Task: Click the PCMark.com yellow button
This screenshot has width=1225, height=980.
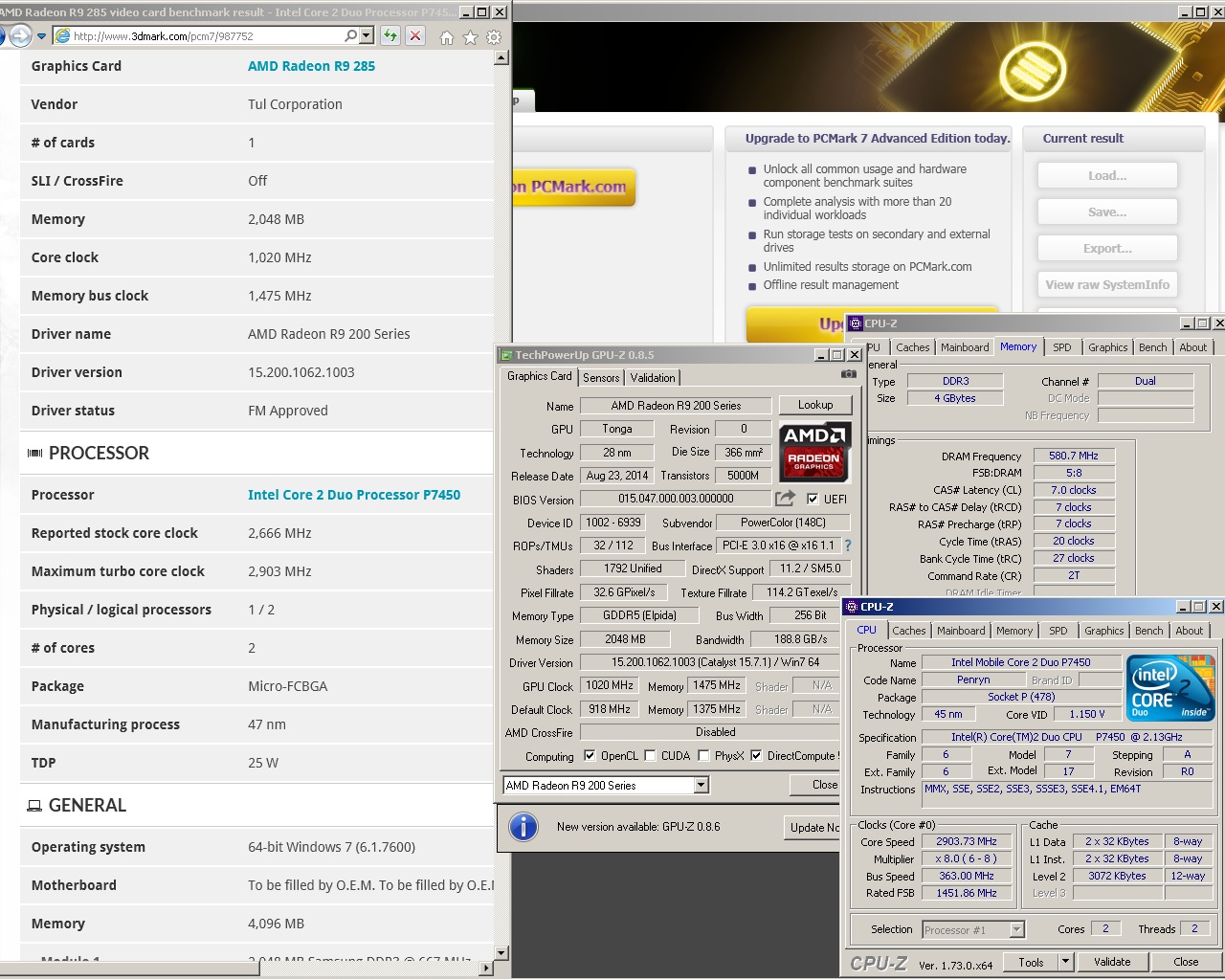Action: [x=574, y=188]
